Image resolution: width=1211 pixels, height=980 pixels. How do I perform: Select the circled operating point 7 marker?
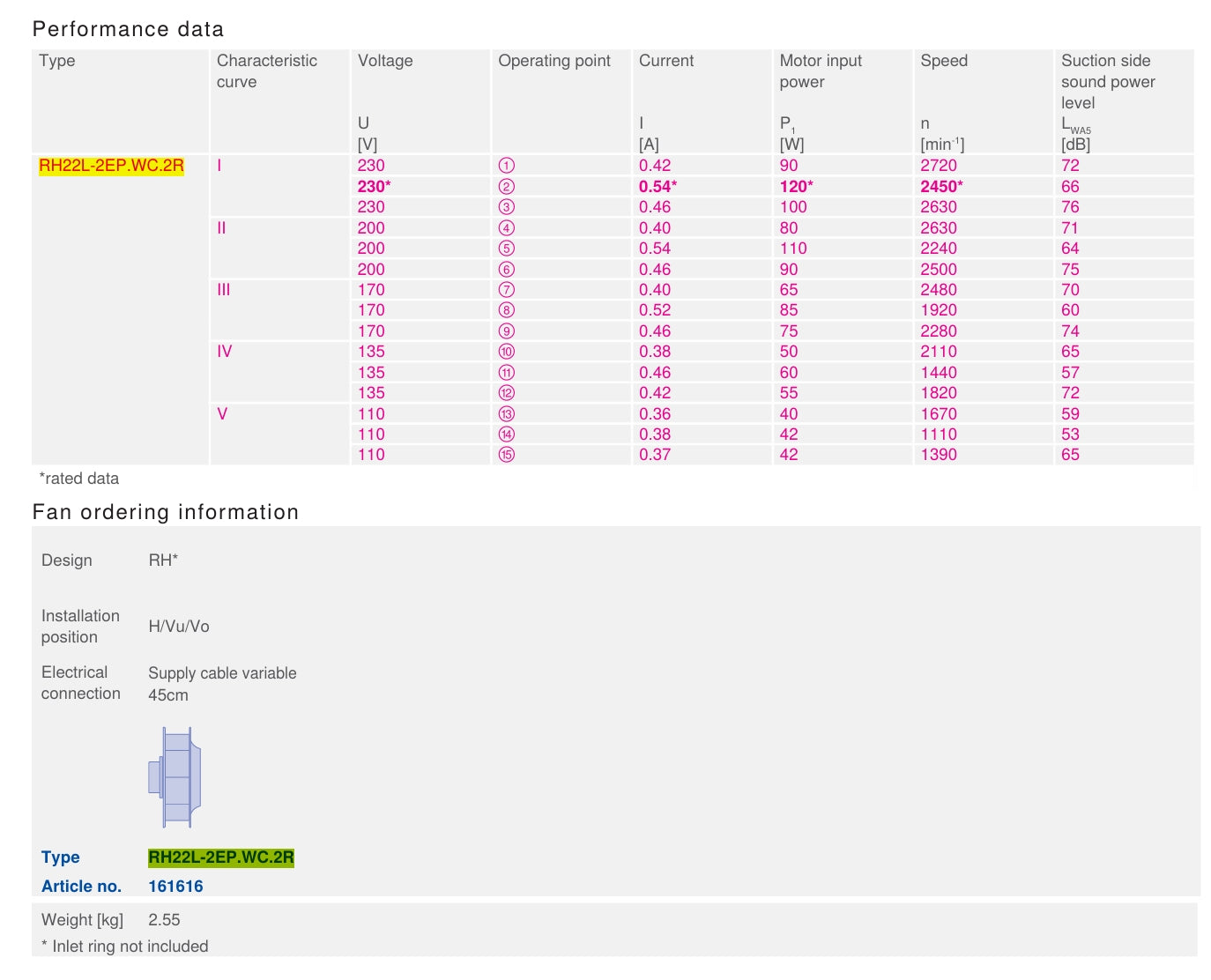[506, 290]
